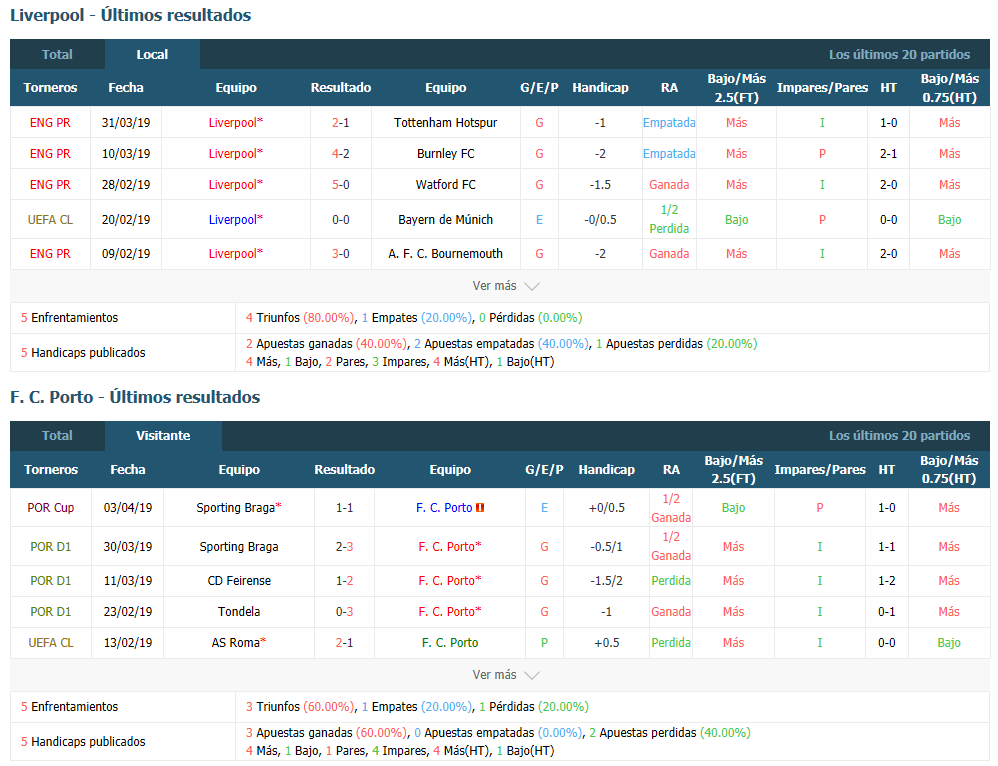The height and width of the screenshot is (766, 998).
Task: Click Impares/Pares header in Porto table
Action: [x=820, y=469]
